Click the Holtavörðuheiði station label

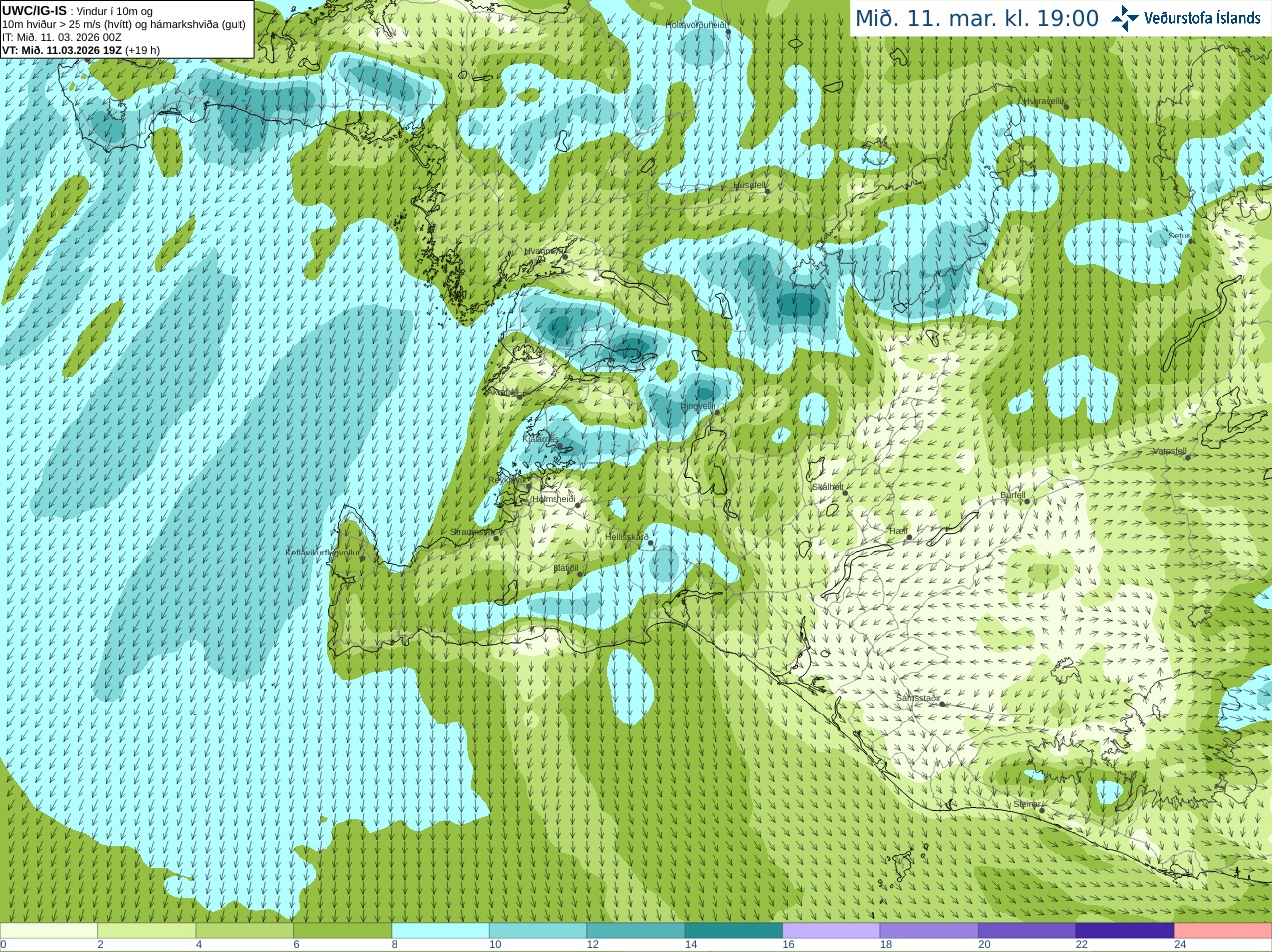[697, 24]
